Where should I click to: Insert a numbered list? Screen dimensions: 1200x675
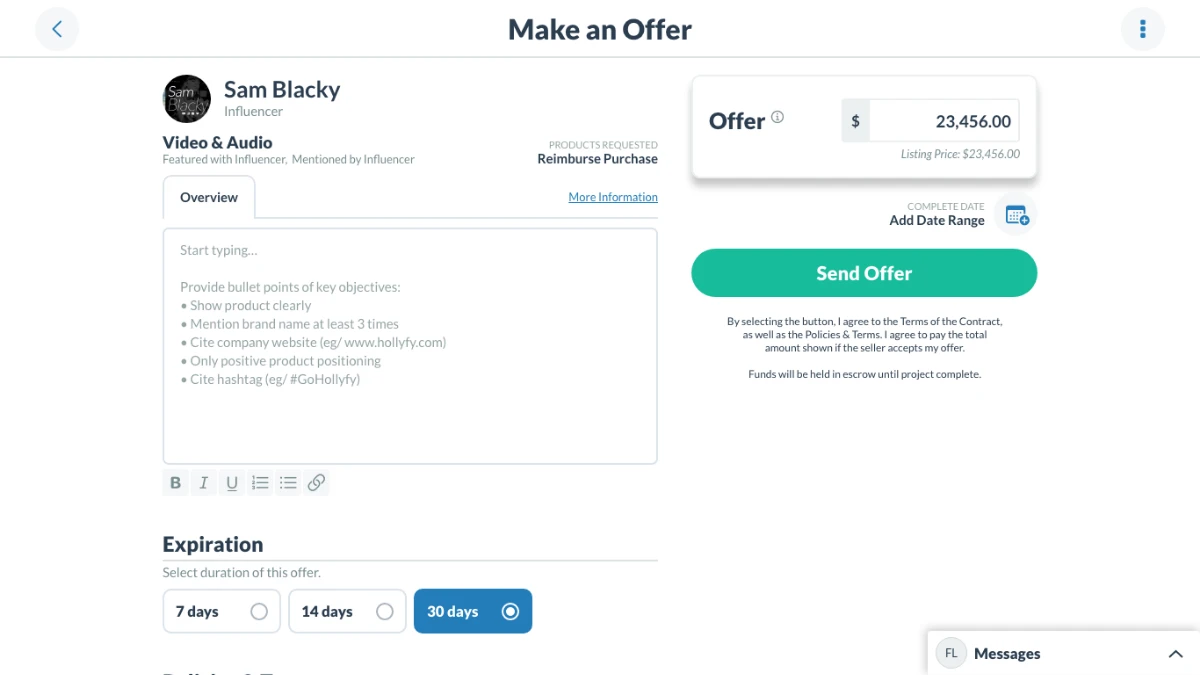(x=260, y=483)
